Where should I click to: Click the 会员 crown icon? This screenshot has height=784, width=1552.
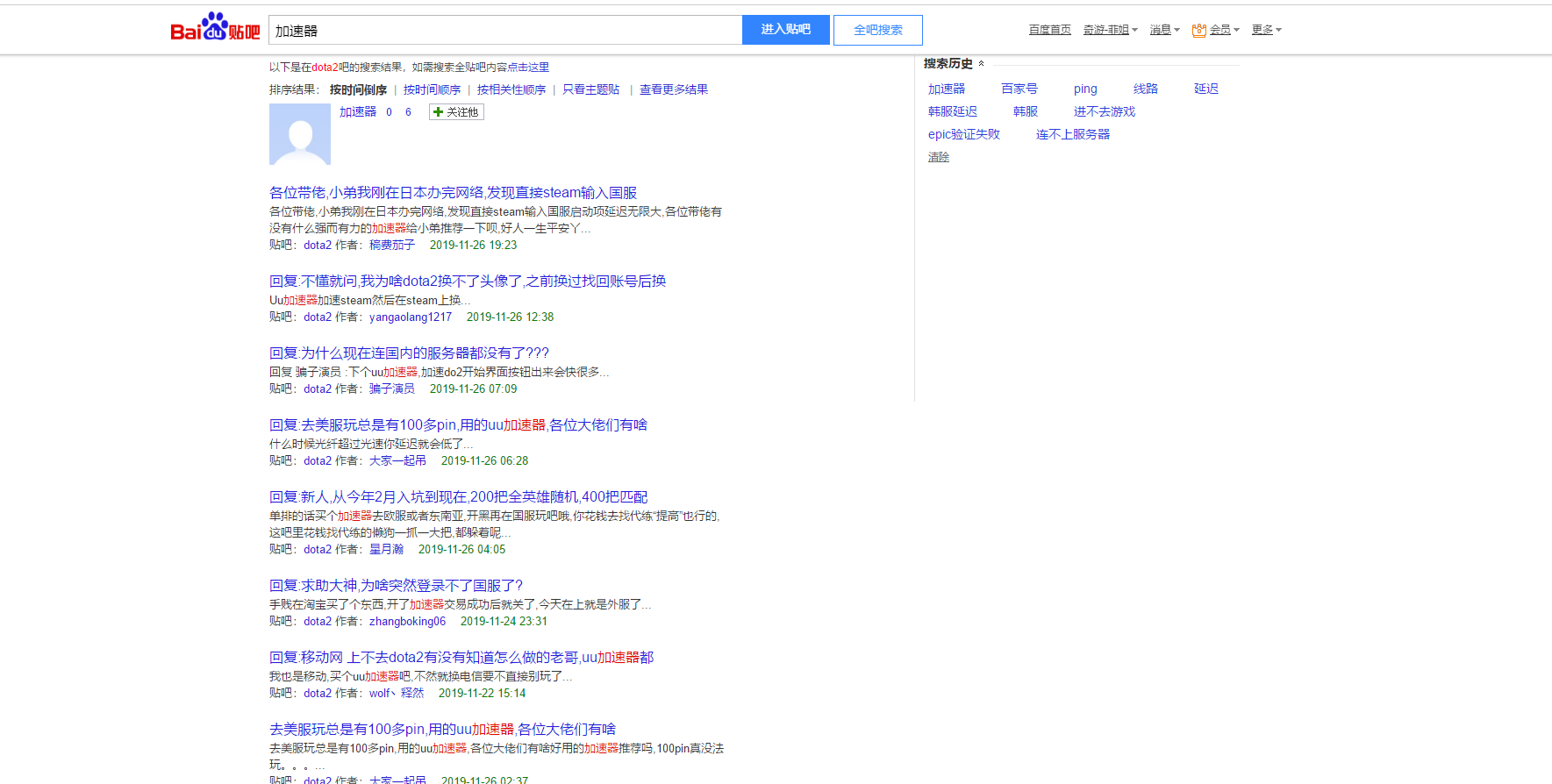(x=1199, y=30)
